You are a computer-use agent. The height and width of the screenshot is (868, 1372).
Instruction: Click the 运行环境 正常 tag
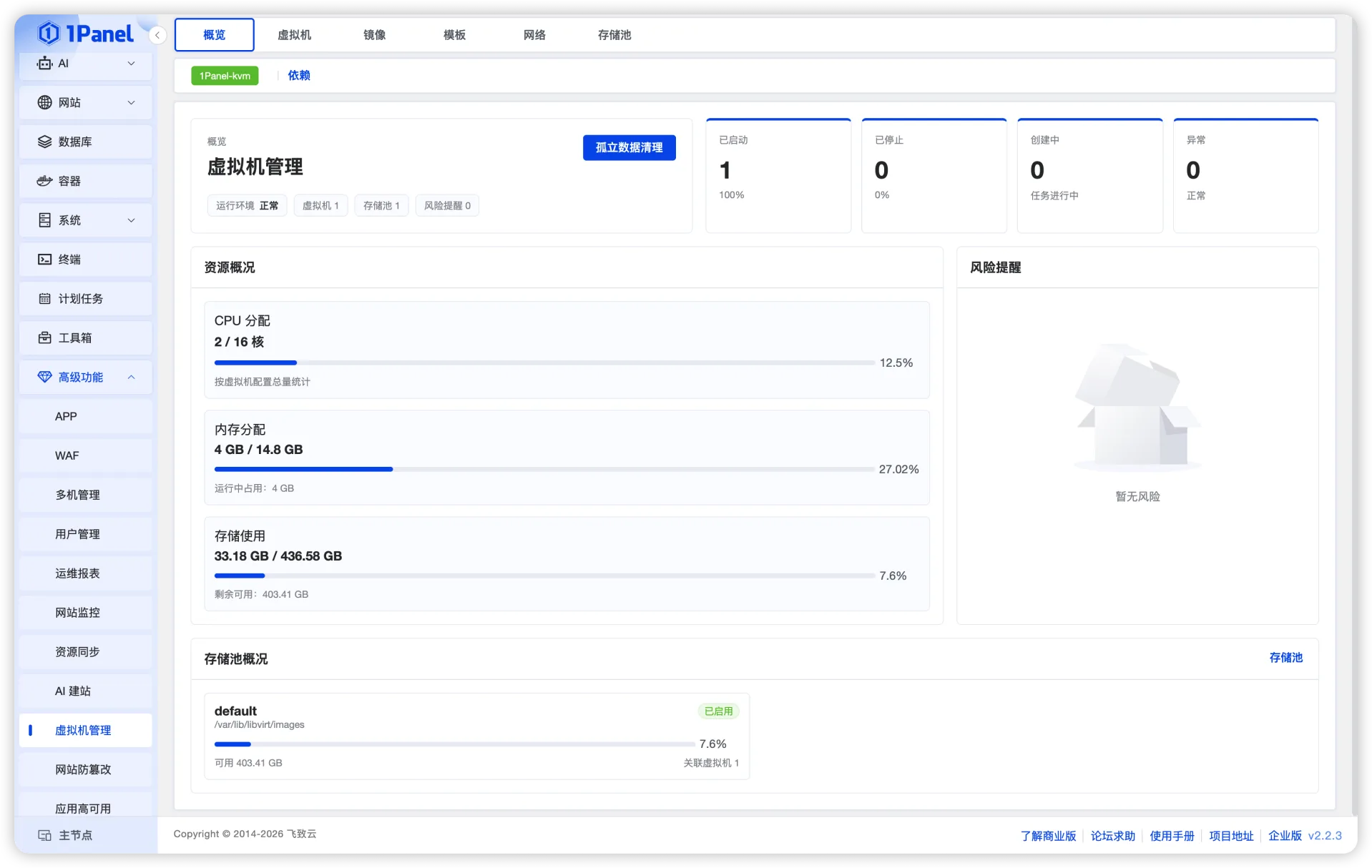pos(247,206)
